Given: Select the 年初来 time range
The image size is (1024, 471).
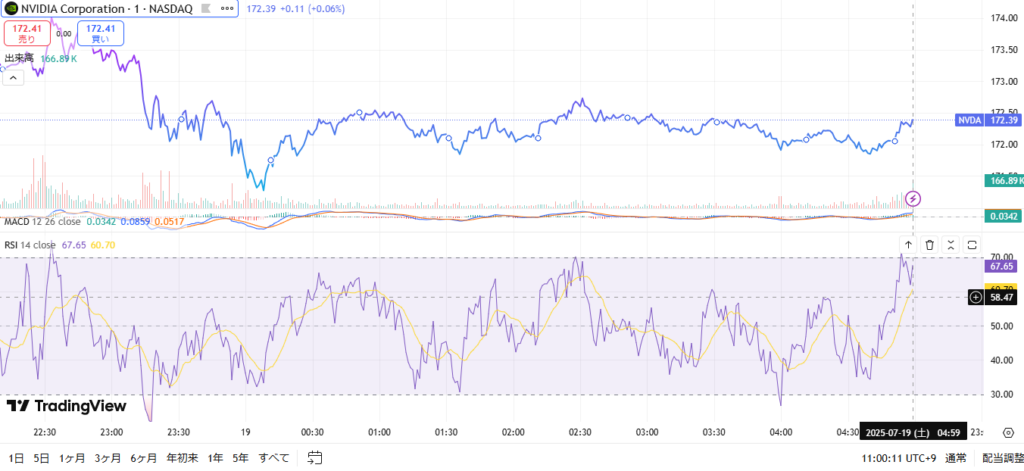Looking at the screenshot, I should 182,458.
